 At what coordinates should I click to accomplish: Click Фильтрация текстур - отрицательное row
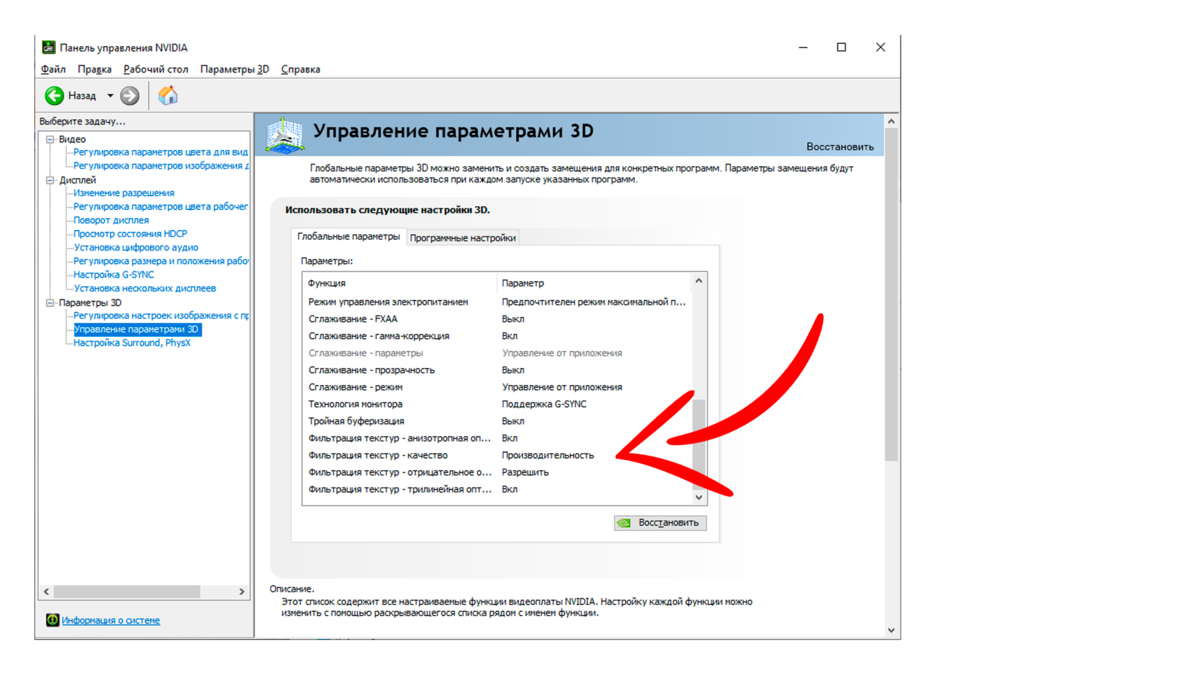[x=497, y=472]
